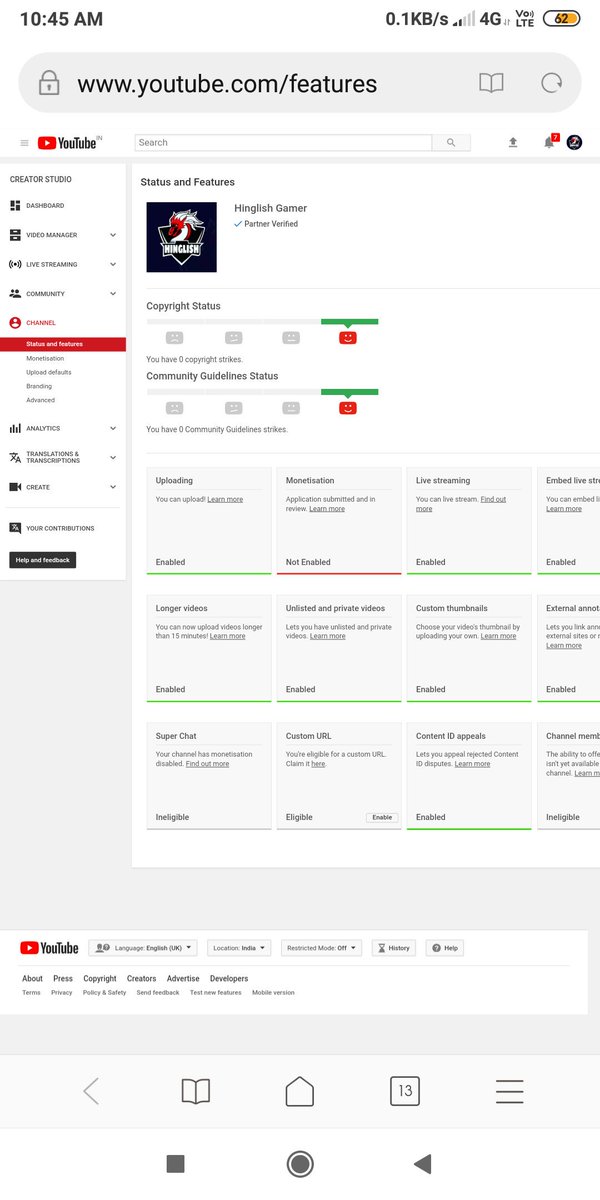Click the Test new features footer link

tap(216, 993)
